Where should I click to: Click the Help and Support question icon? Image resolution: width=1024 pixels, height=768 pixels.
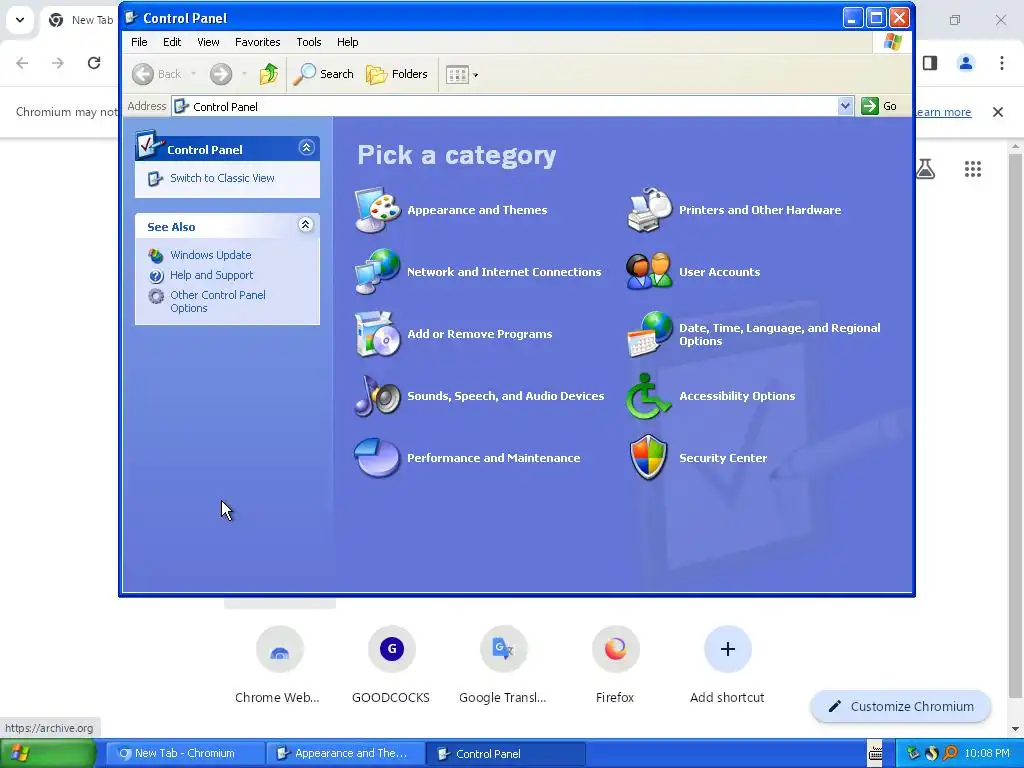click(x=155, y=276)
